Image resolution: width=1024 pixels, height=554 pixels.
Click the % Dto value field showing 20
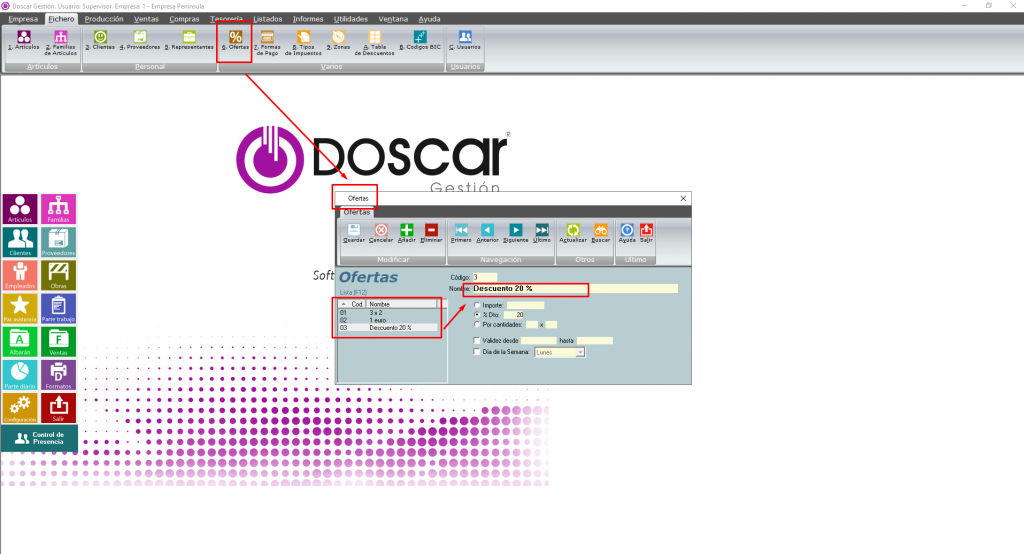click(x=514, y=315)
